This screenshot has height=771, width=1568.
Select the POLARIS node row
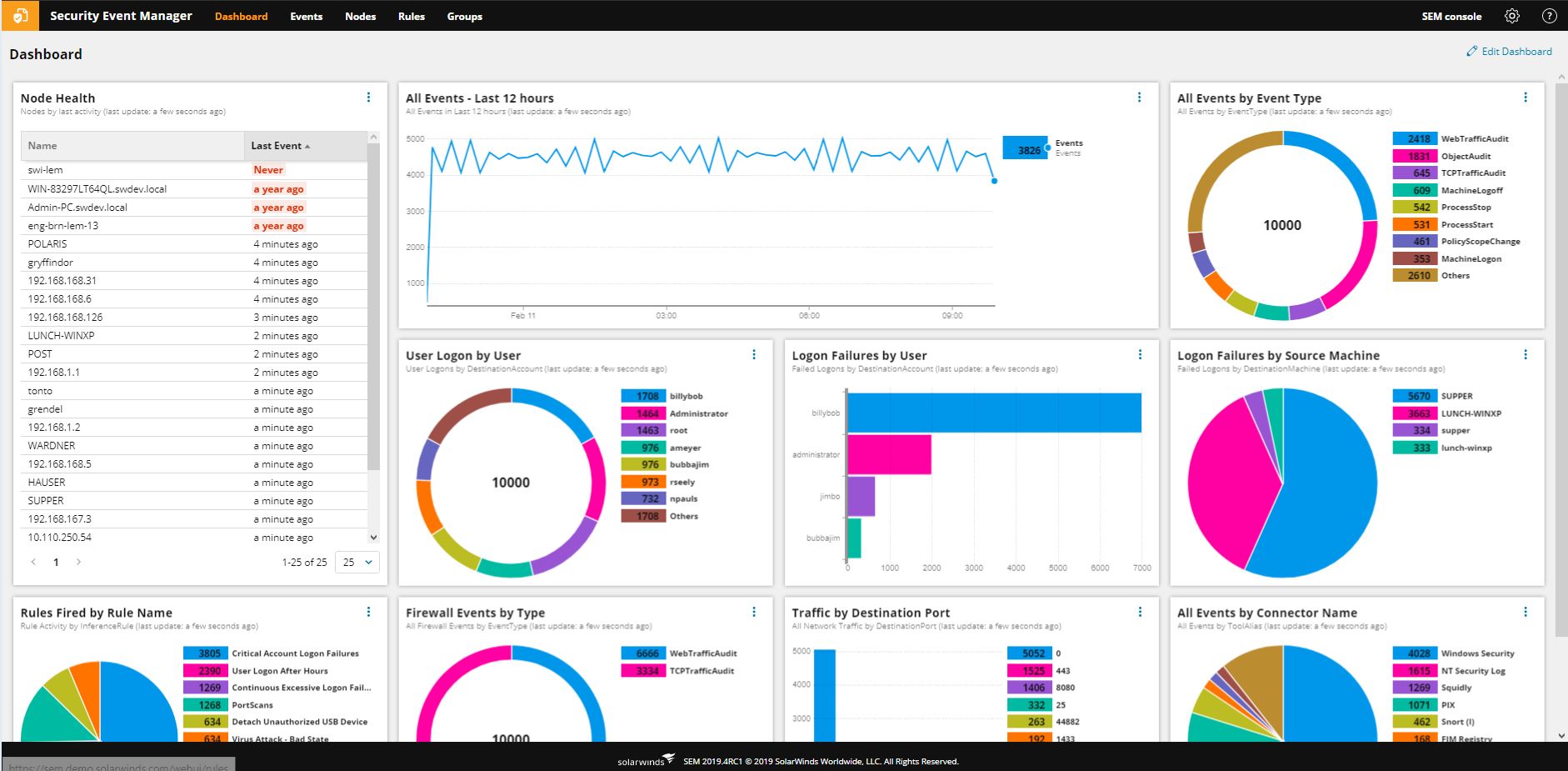194,244
